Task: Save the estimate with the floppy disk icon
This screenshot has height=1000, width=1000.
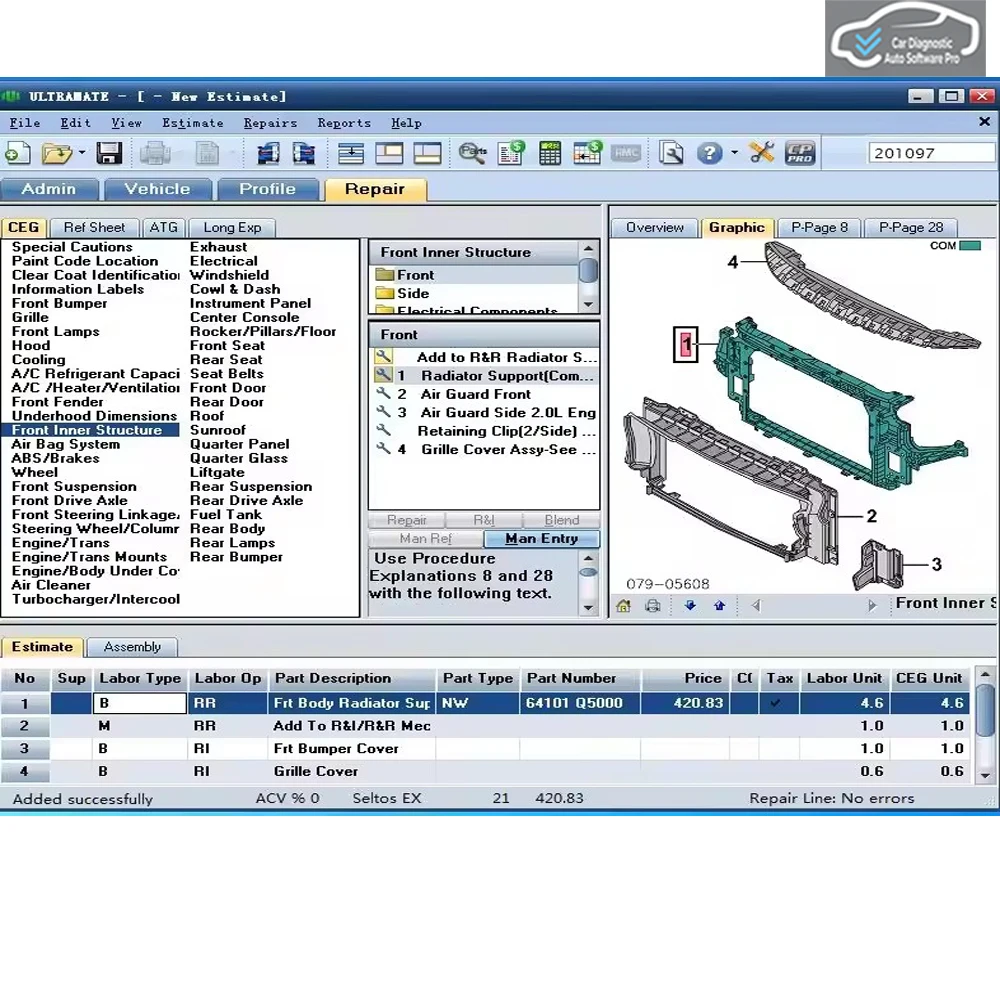Action: [109, 153]
